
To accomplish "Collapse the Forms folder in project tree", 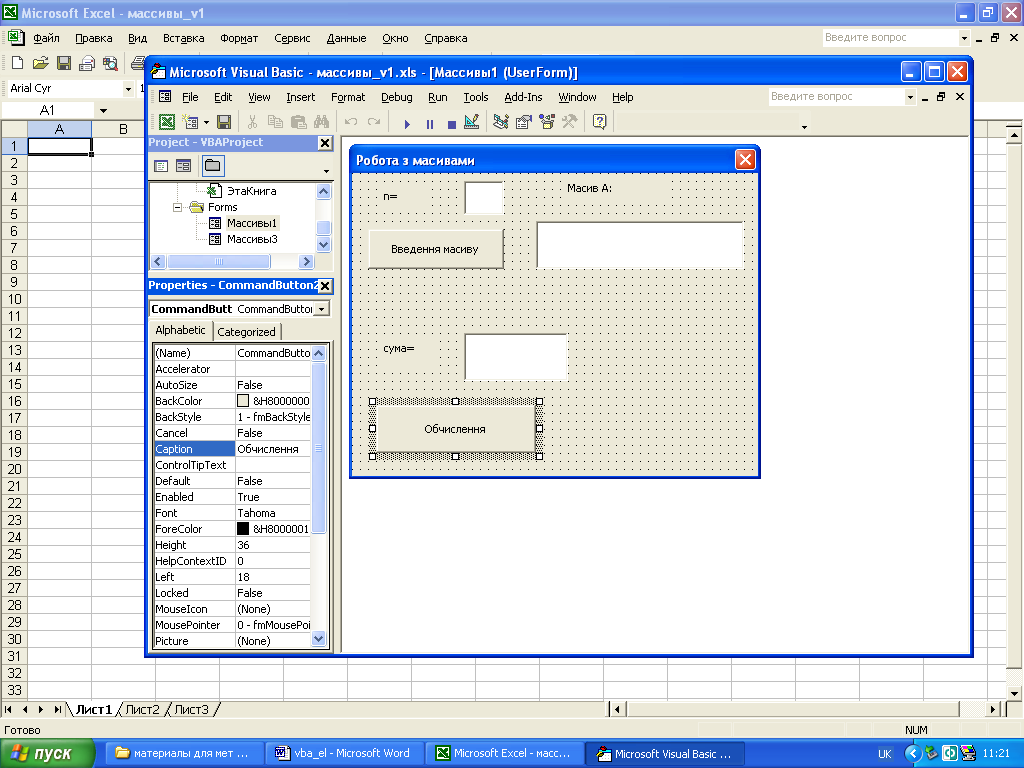I will (177, 208).
